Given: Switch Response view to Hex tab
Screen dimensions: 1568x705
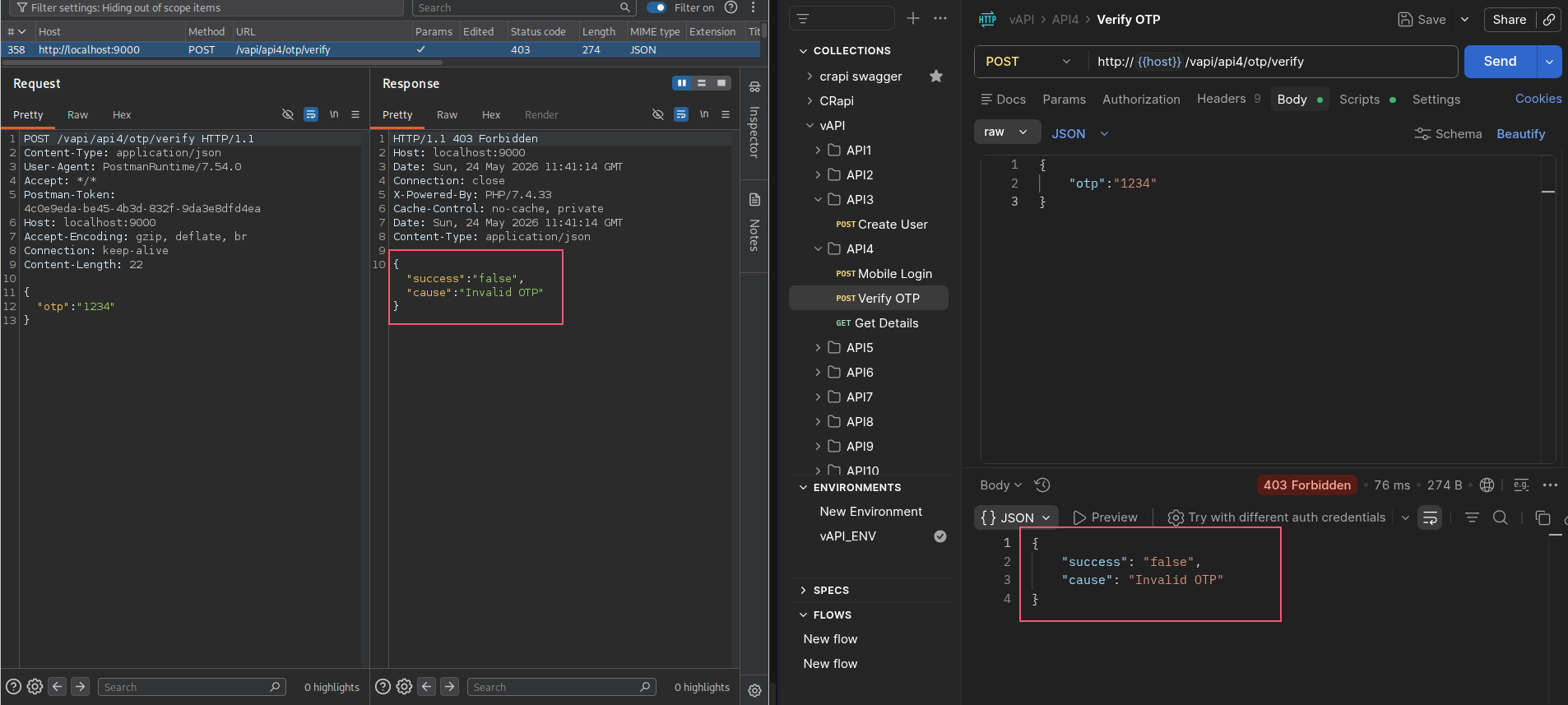Looking at the screenshot, I should coord(491,115).
